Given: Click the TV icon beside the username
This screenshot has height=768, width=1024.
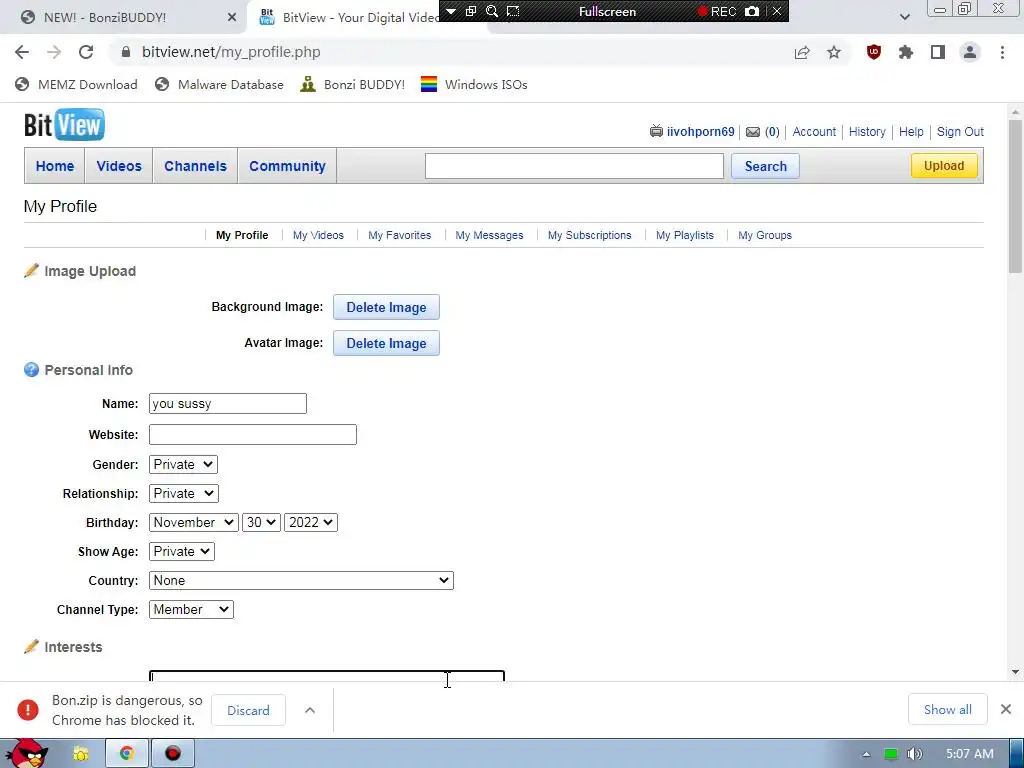Looking at the screenshot, I should pyautogui.click(x=656, y=131).
